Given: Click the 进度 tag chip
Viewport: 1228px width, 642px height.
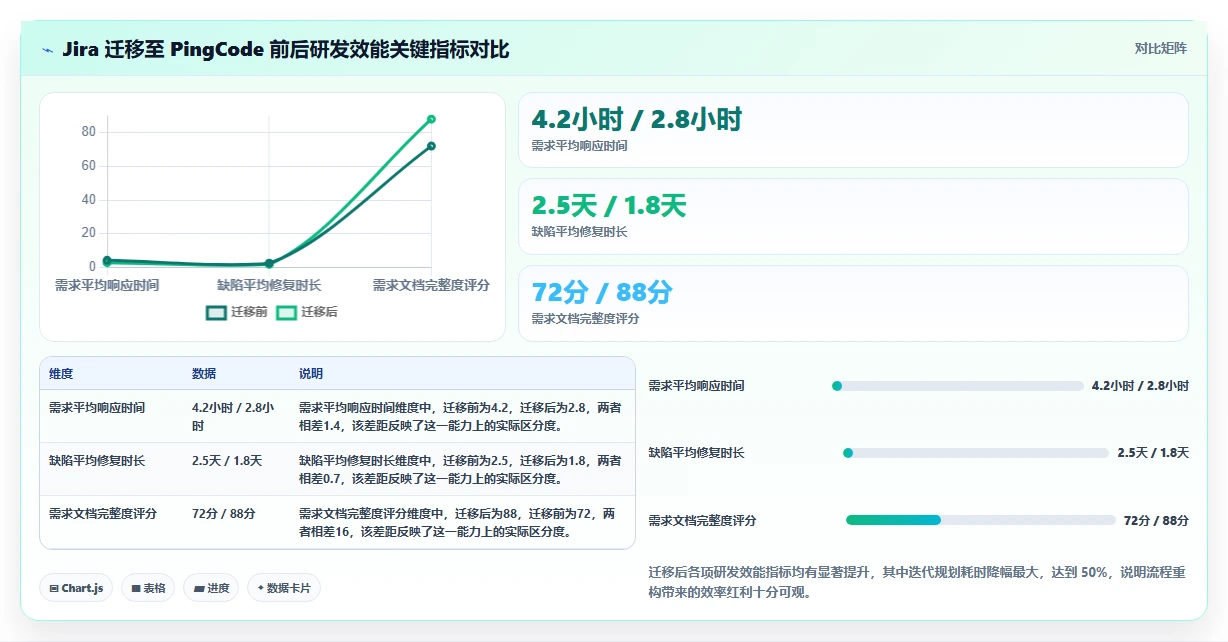Looking at the screenshot, I should pos(211,588).
